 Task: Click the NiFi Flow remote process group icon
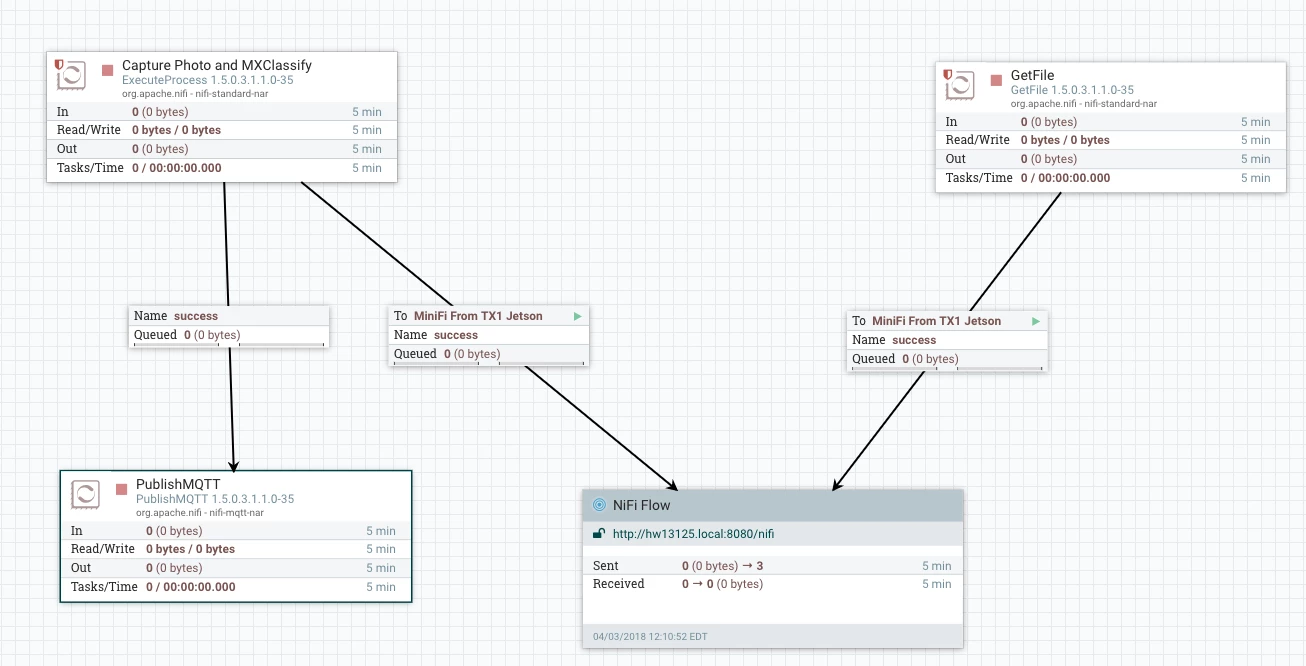(x=599, y=505)
